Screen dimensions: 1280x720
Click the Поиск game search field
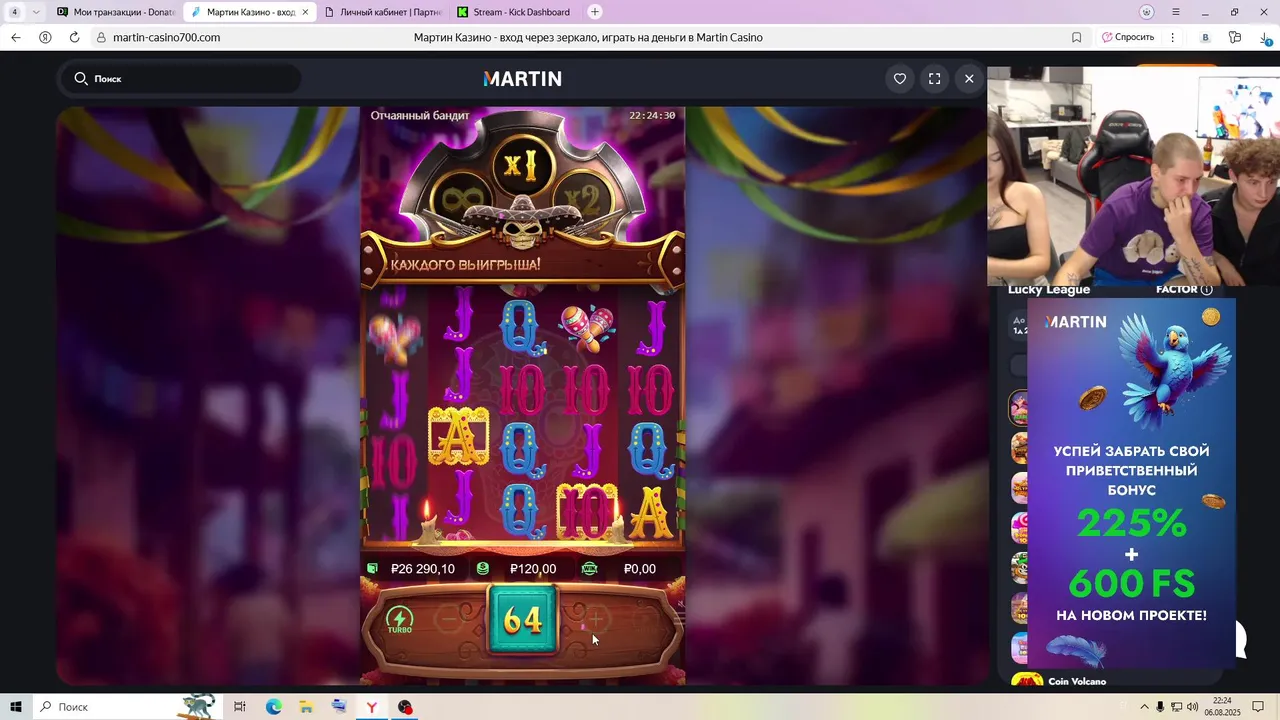click(181, 79)
